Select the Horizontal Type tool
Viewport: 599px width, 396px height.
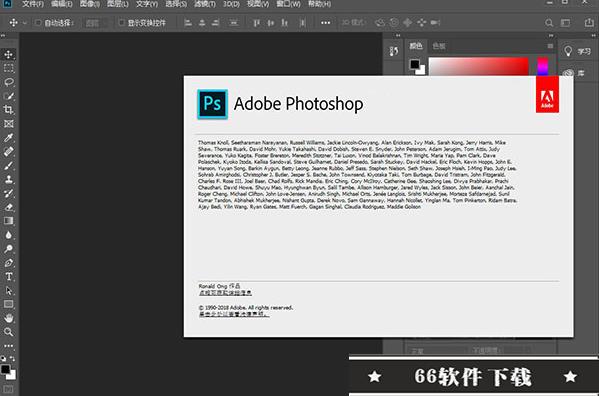pyautogui.click(x=8, y=276)
